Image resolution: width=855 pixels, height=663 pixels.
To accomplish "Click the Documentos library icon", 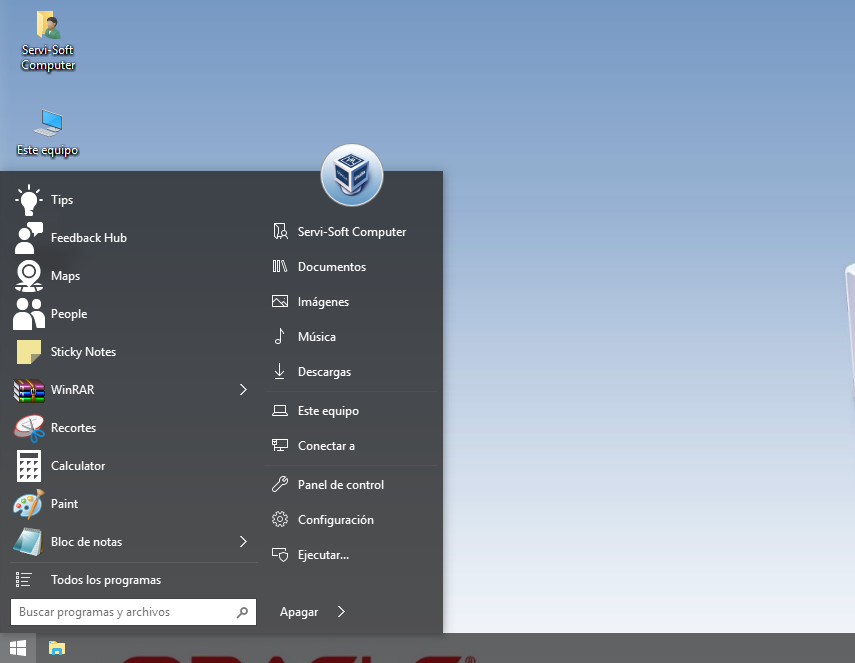I will (x=280, y=266).
